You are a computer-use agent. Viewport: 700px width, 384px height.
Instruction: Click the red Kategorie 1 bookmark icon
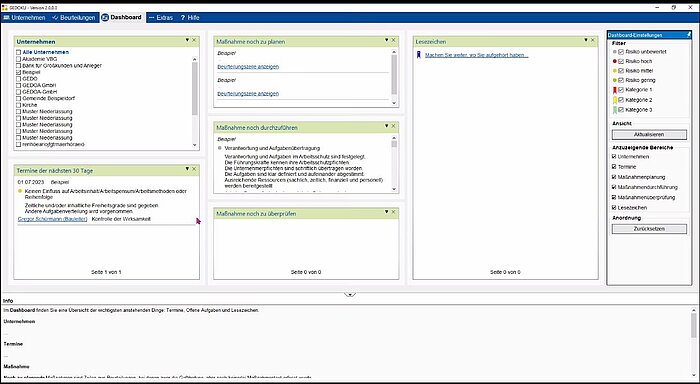coord(615,90)
